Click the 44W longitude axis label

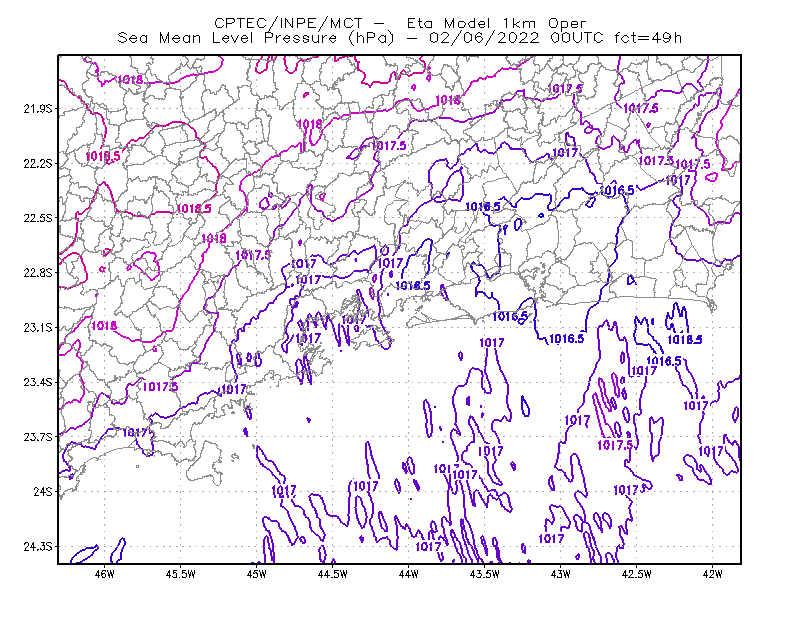(409, 574)
